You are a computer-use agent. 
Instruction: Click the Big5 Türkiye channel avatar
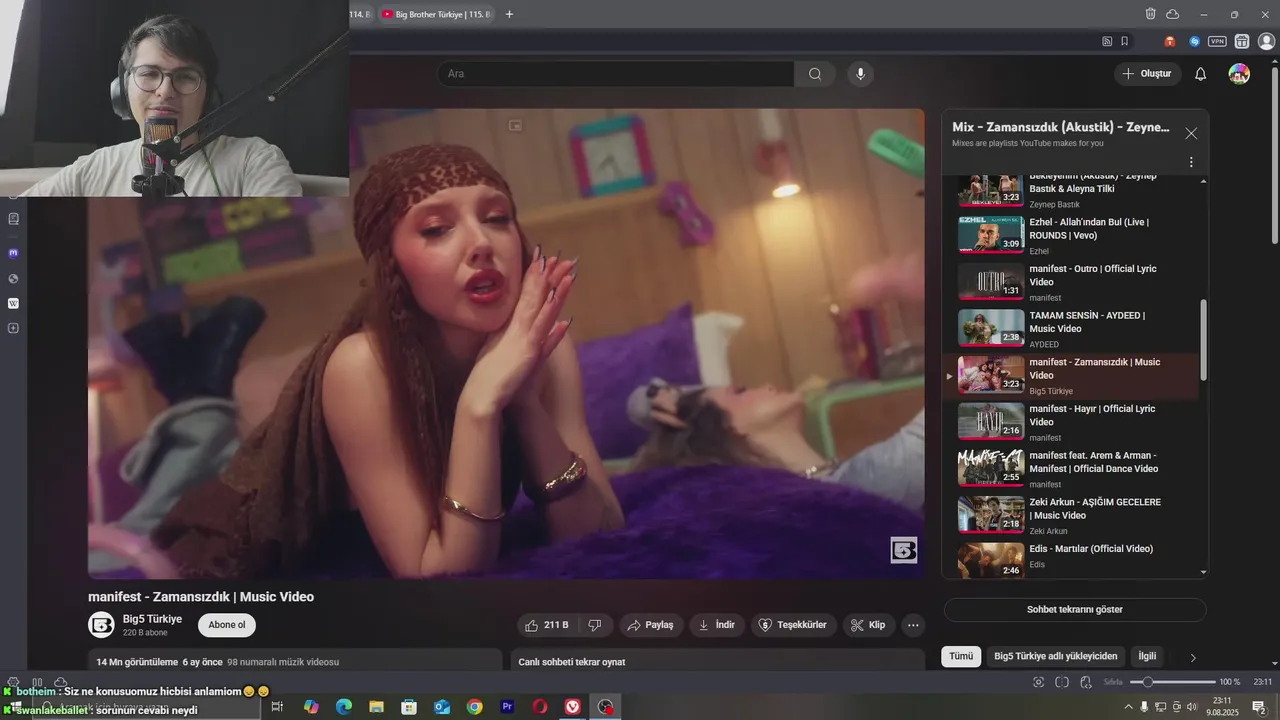tap(102, 625)
